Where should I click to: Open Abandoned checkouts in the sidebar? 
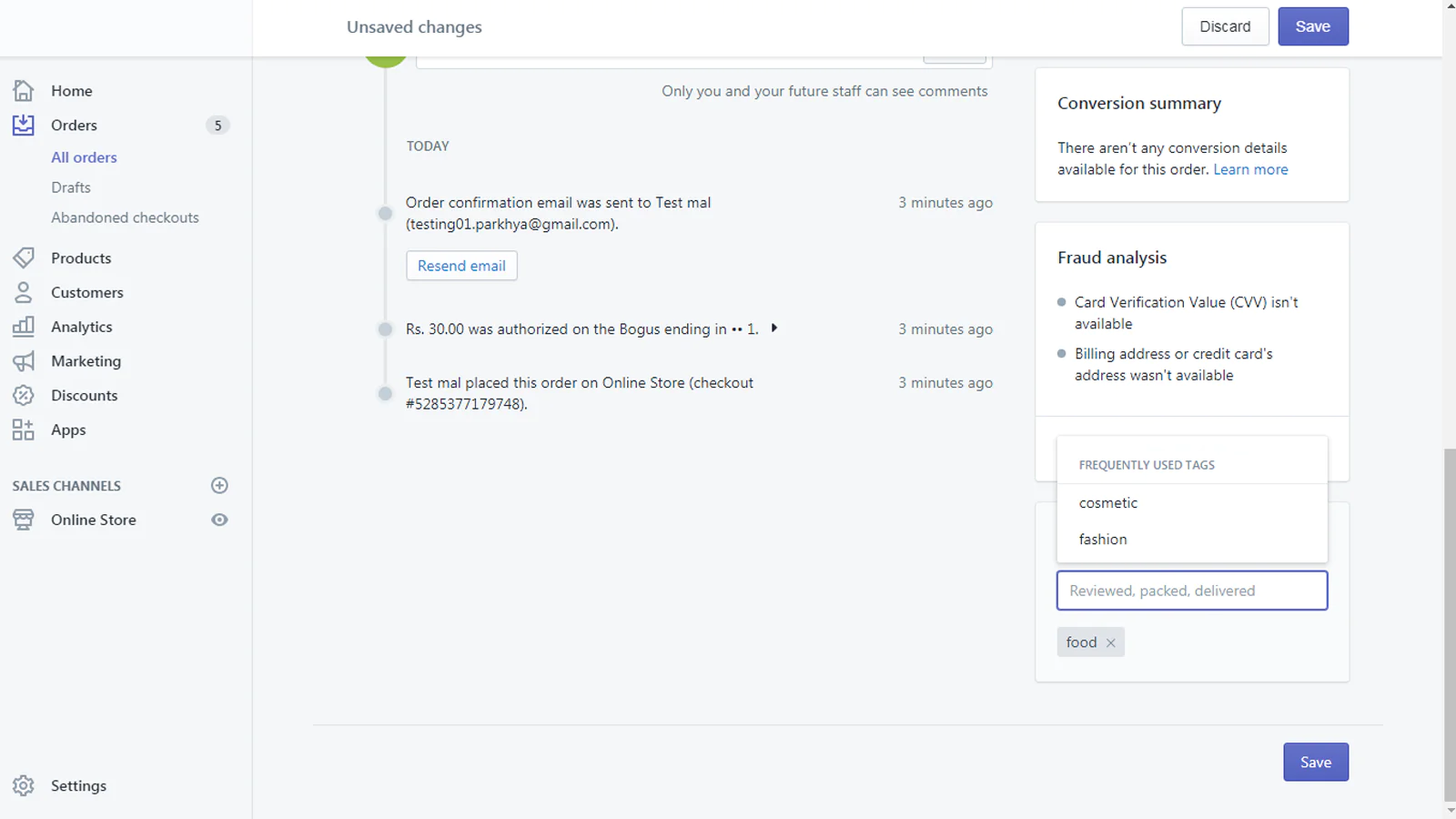point(125,217)
